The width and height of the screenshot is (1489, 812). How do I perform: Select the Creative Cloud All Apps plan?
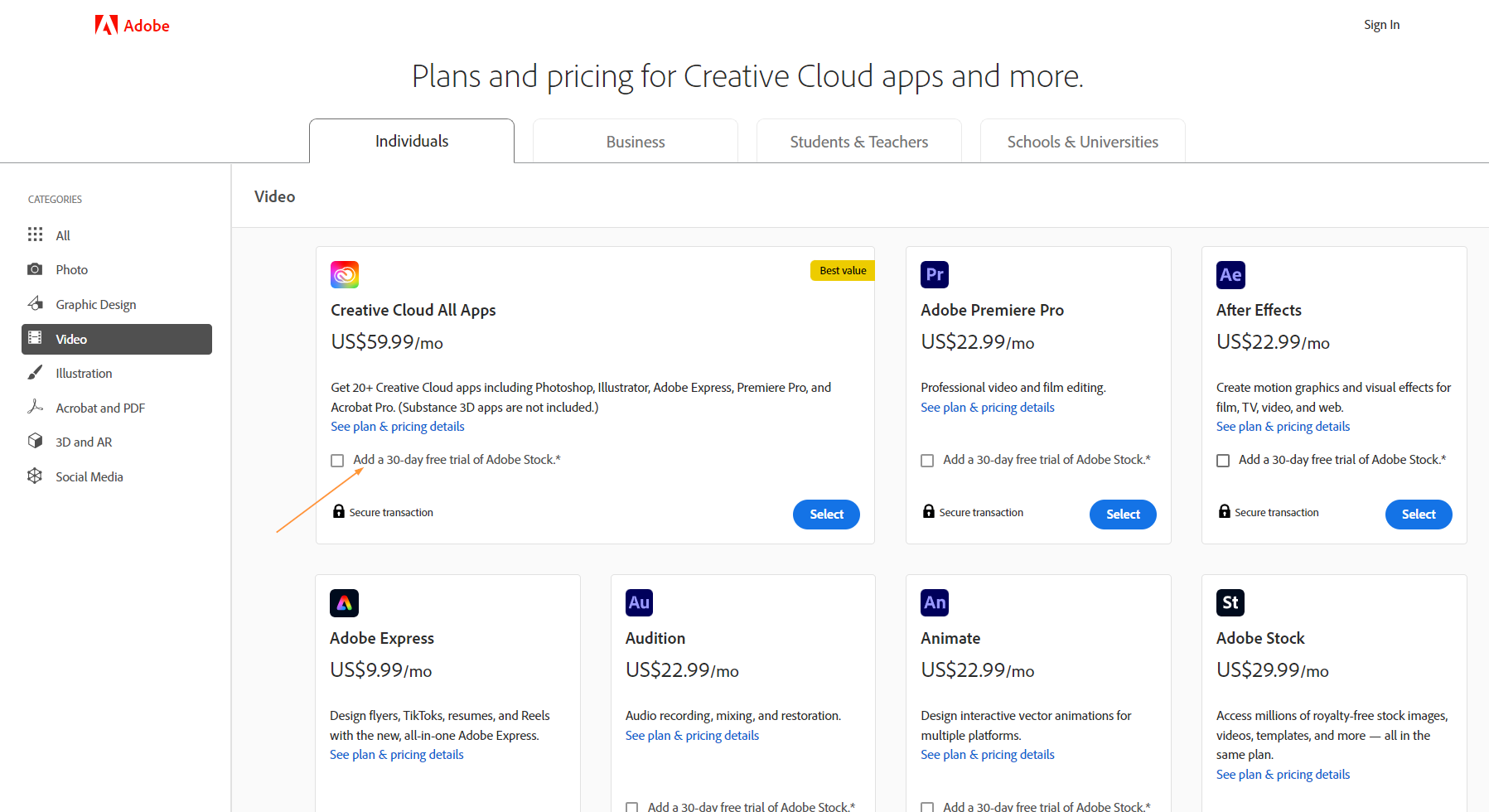826,515
